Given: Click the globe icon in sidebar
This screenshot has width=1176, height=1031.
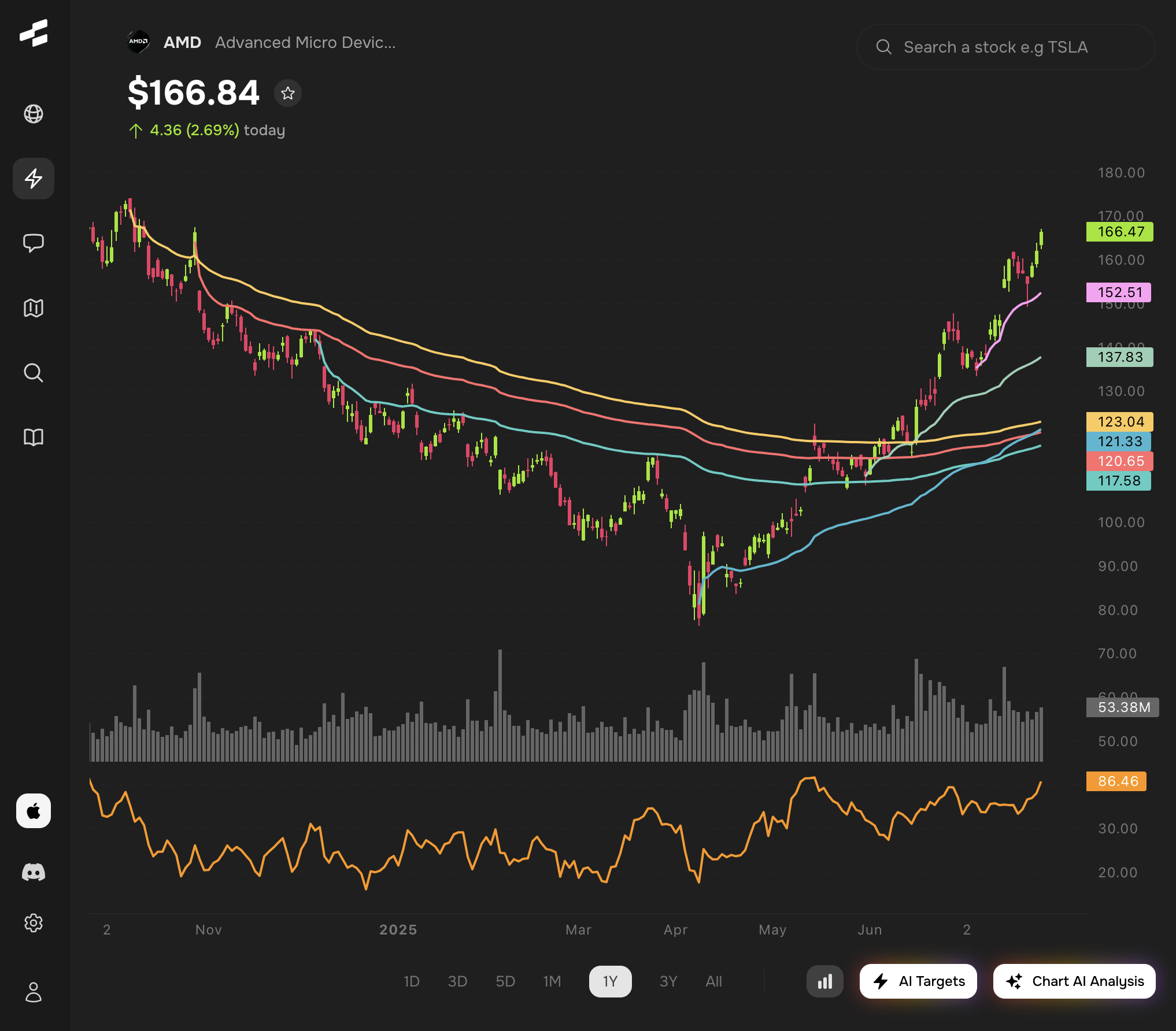Looking at the screenshot, I should coord(34,114).
